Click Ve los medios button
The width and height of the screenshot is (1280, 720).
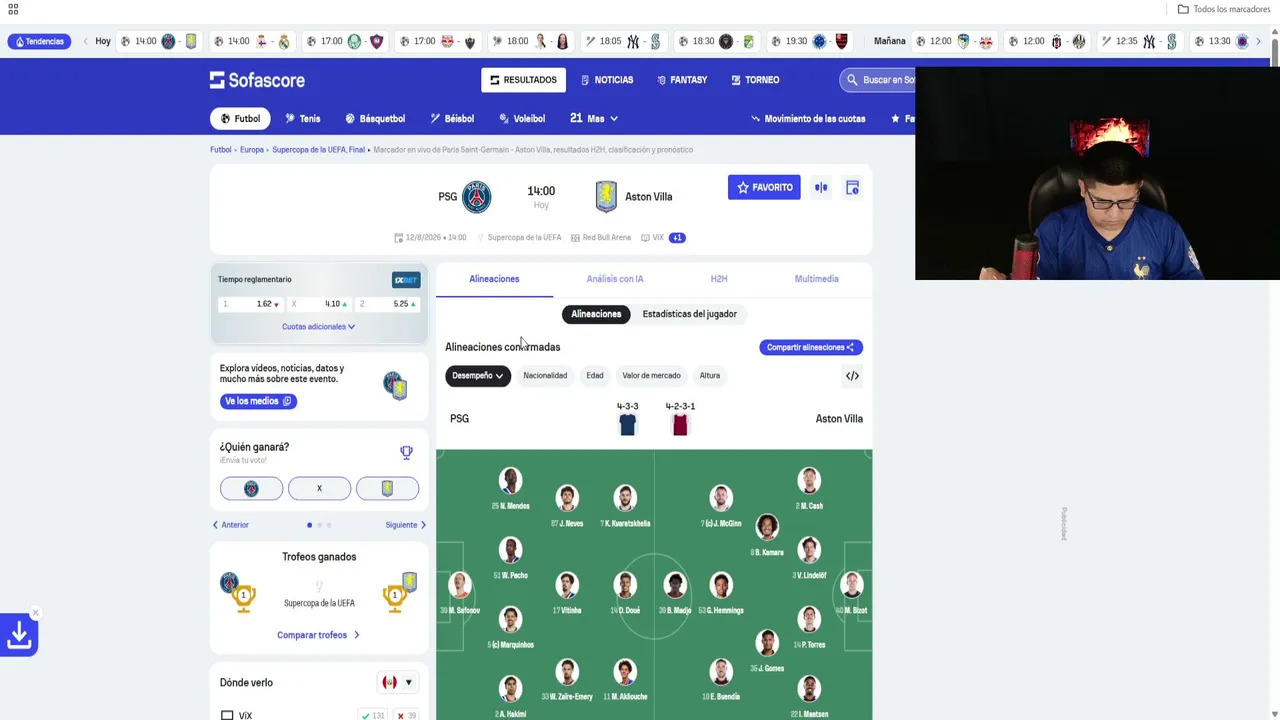[258, 401]
